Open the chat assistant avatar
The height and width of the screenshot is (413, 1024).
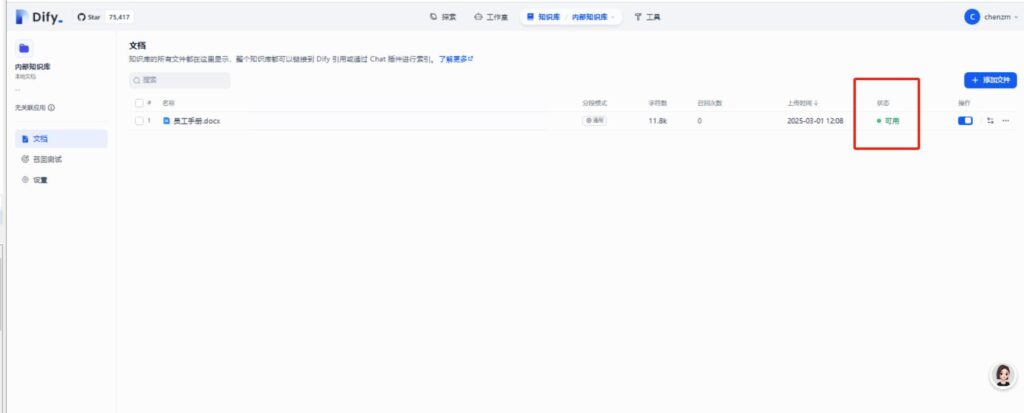[1001, 374]
